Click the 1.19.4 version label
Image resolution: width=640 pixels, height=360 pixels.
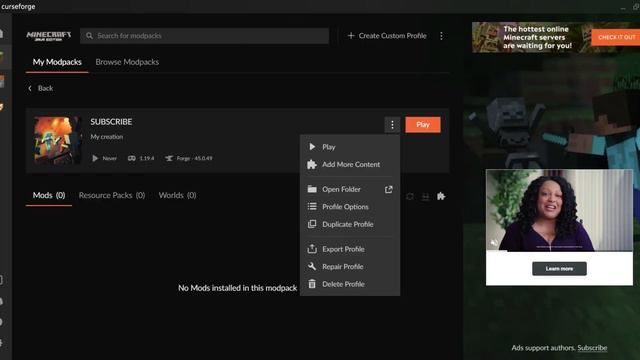[147, 158]
